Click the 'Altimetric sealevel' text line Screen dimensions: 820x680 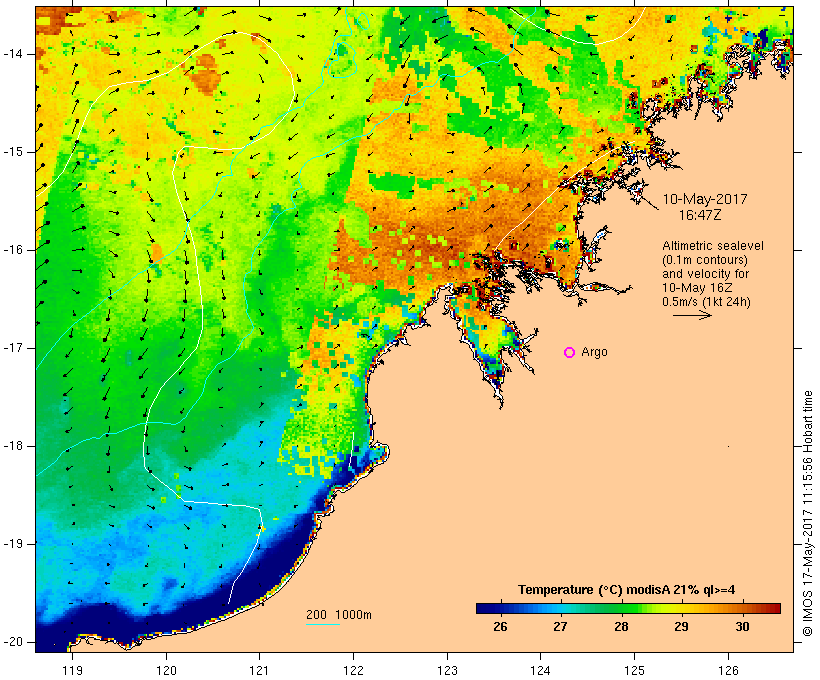(713, 246)
